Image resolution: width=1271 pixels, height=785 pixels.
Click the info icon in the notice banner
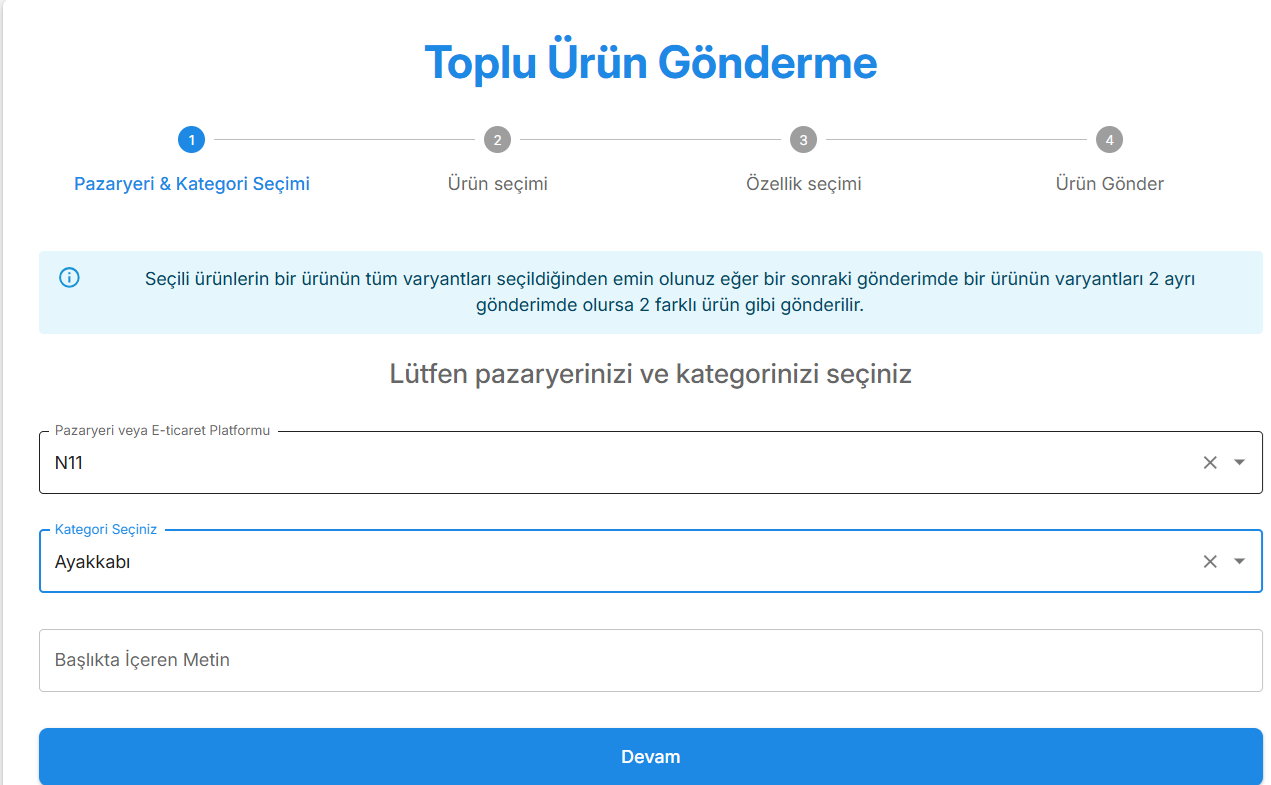(x=68, y=277)
